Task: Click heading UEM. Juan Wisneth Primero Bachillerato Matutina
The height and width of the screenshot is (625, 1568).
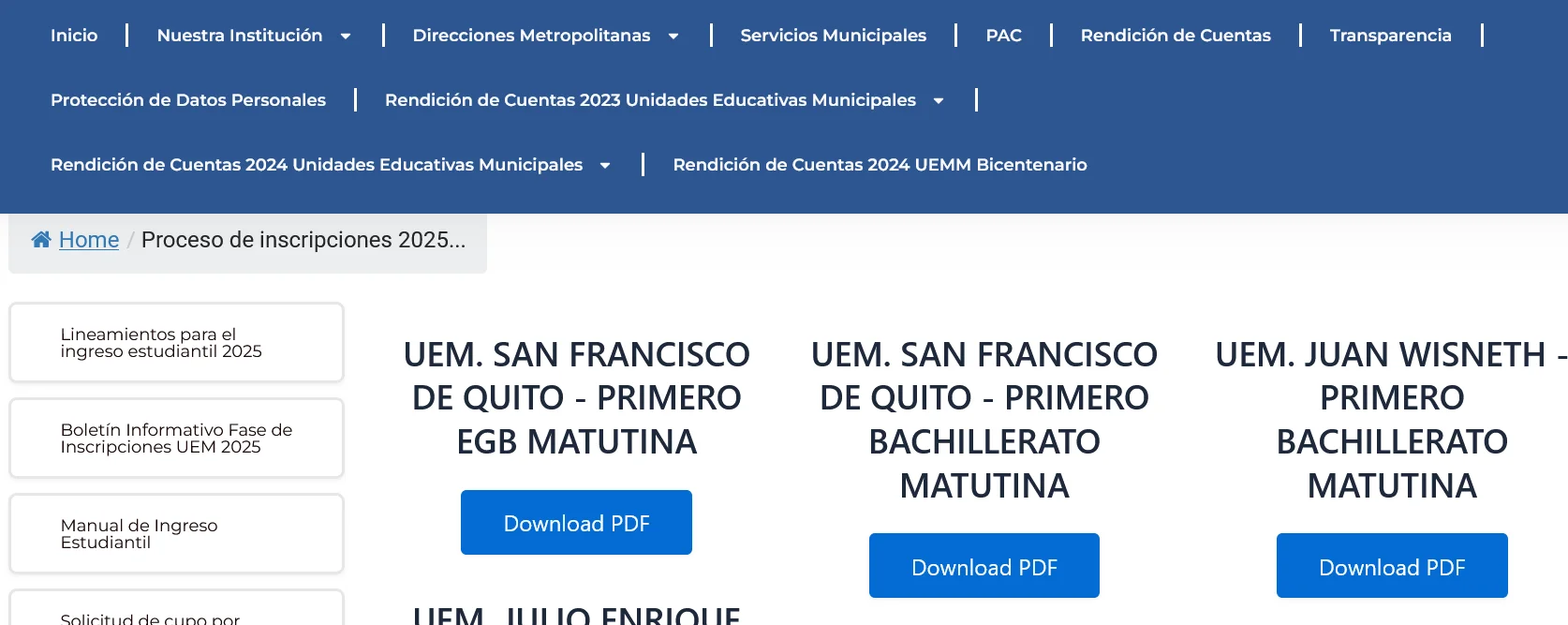Action: (x=1392, y=420)
